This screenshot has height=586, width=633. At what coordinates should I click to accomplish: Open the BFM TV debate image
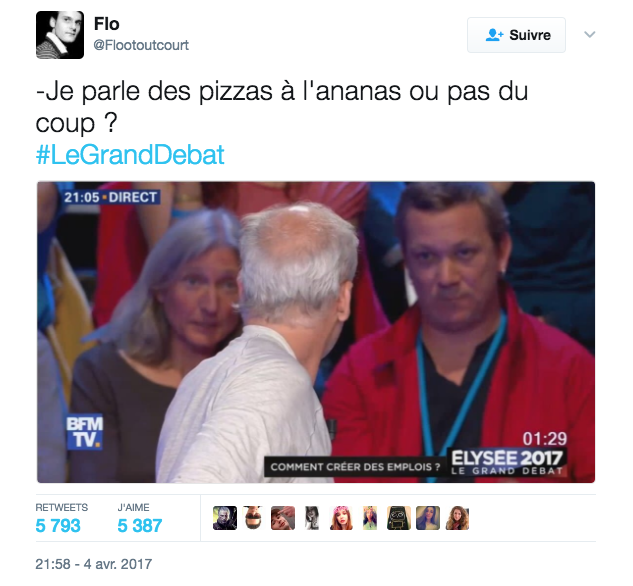click(316, 332)
